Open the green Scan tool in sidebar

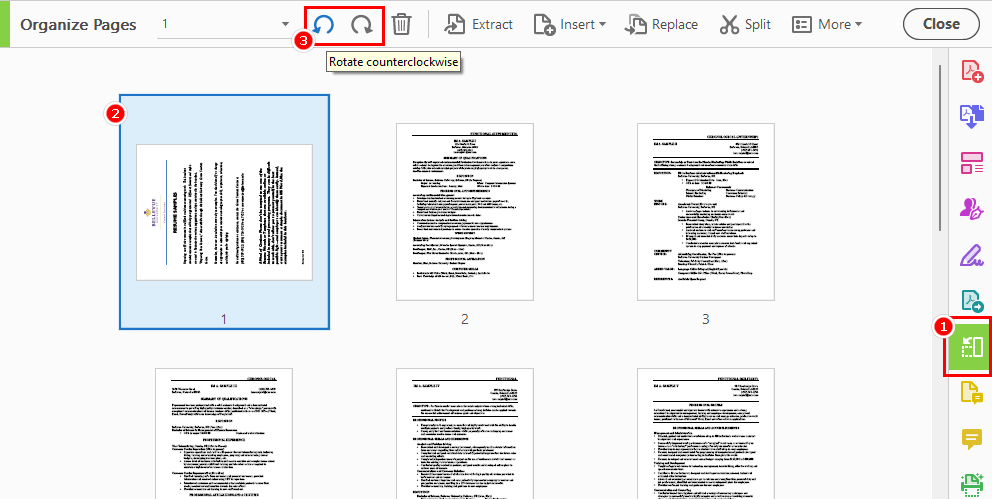coord(971,484)
